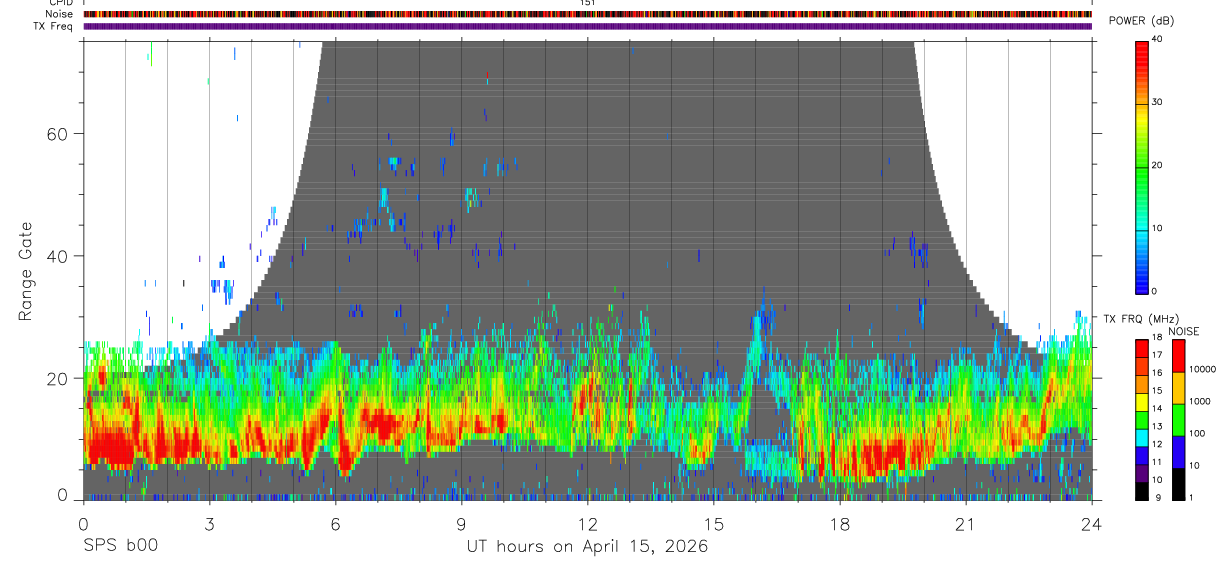
Task: Click the TX FRQ (MHz) color scale
Action: (x=1142, y=420)
